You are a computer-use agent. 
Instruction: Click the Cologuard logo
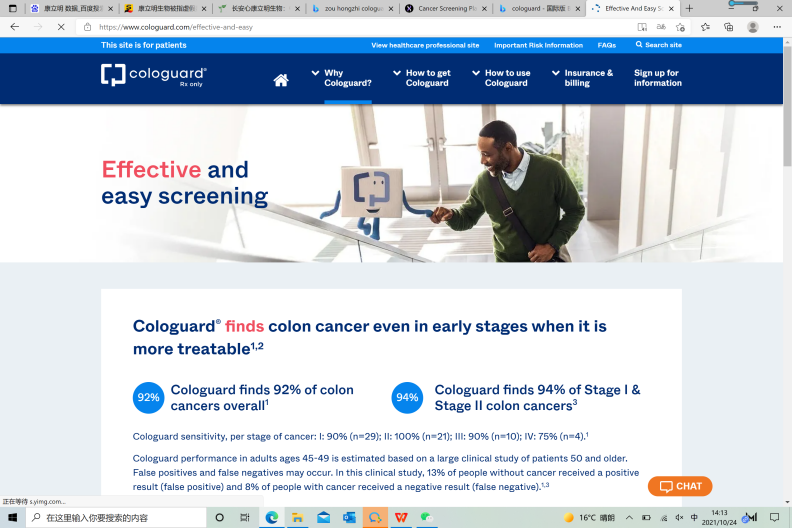coord(154,75)
